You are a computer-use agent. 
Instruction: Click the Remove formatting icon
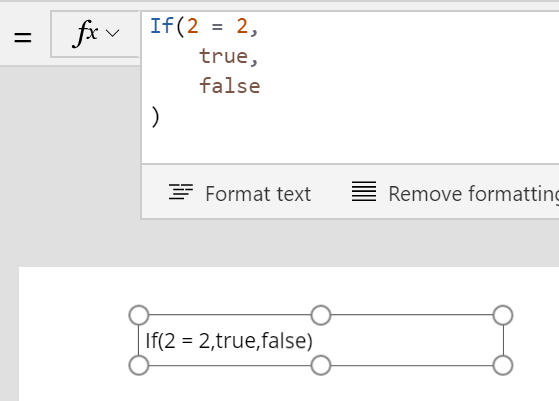click(364, 191)
